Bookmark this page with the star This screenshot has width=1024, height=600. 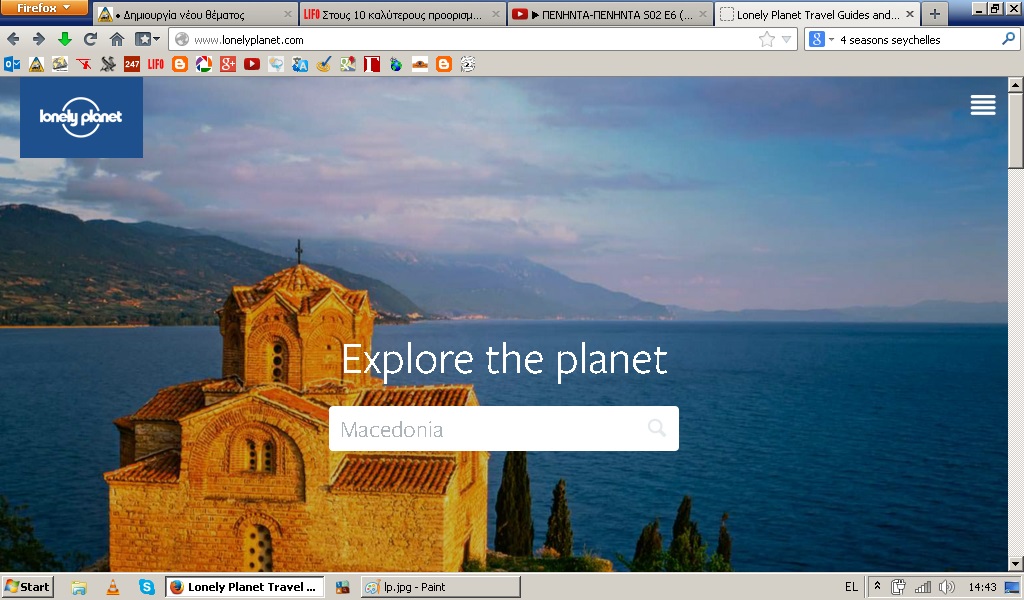pos(767,40)
